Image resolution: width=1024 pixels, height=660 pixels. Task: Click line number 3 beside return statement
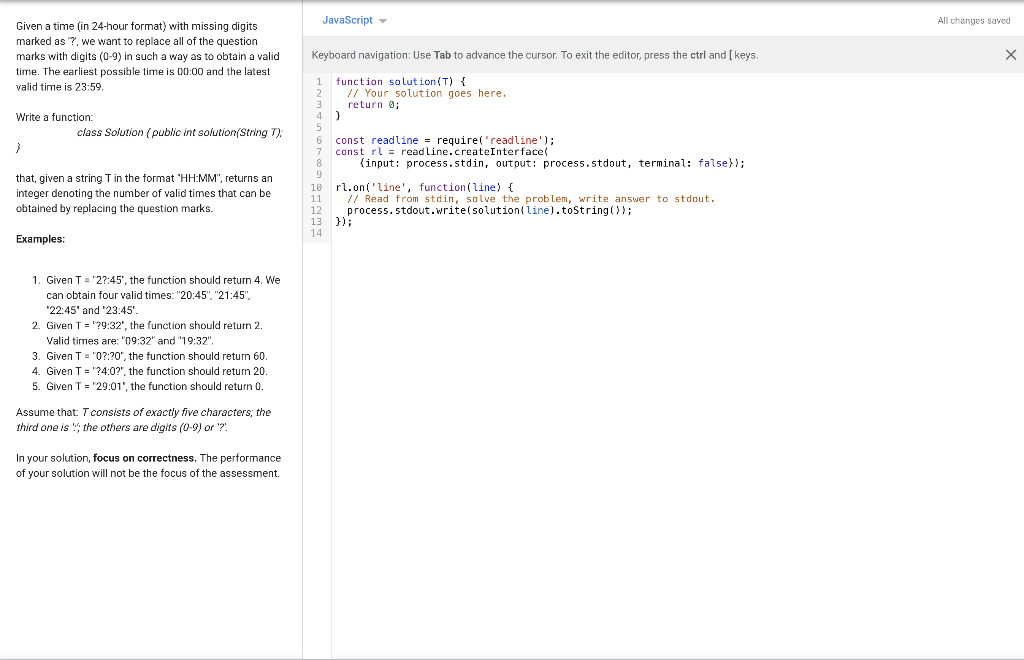click(x=318, y=104)
